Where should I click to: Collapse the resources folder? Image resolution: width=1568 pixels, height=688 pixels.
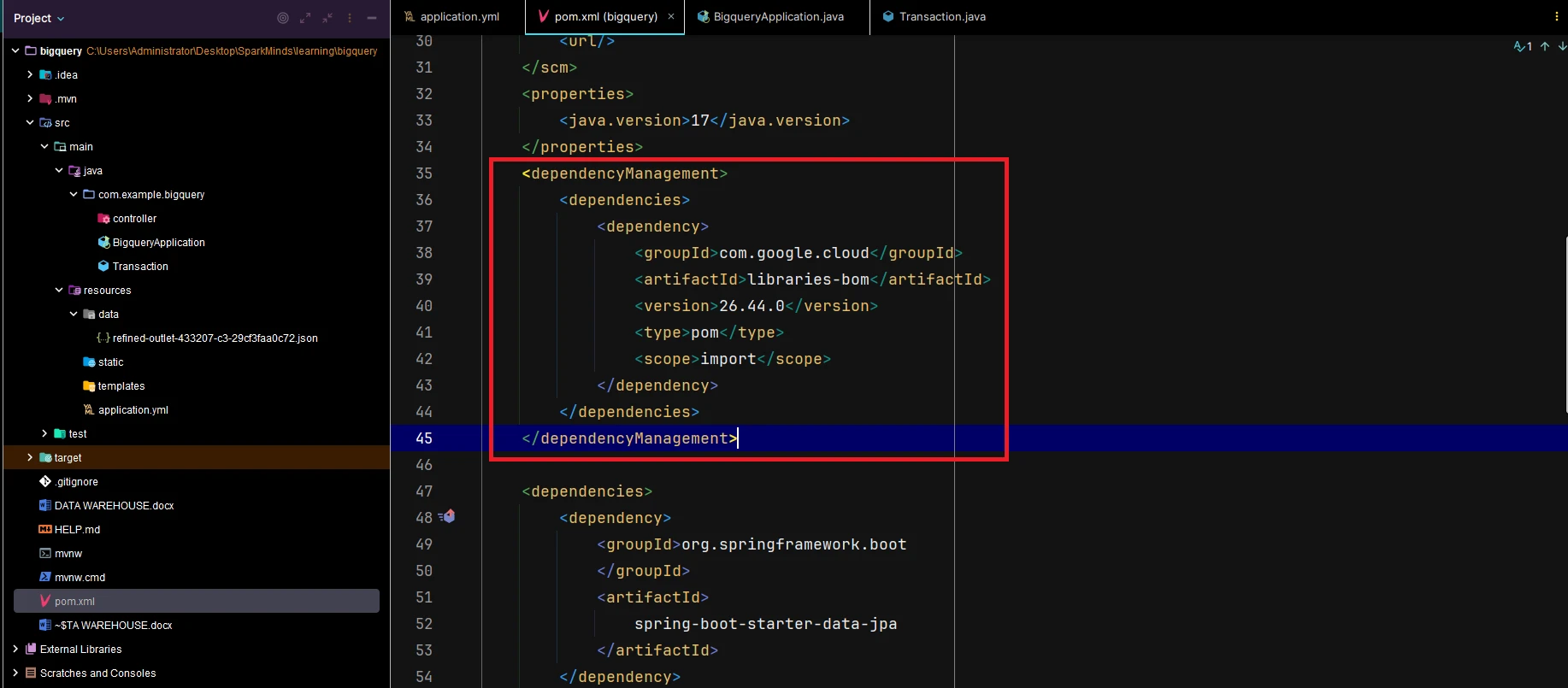59,291
